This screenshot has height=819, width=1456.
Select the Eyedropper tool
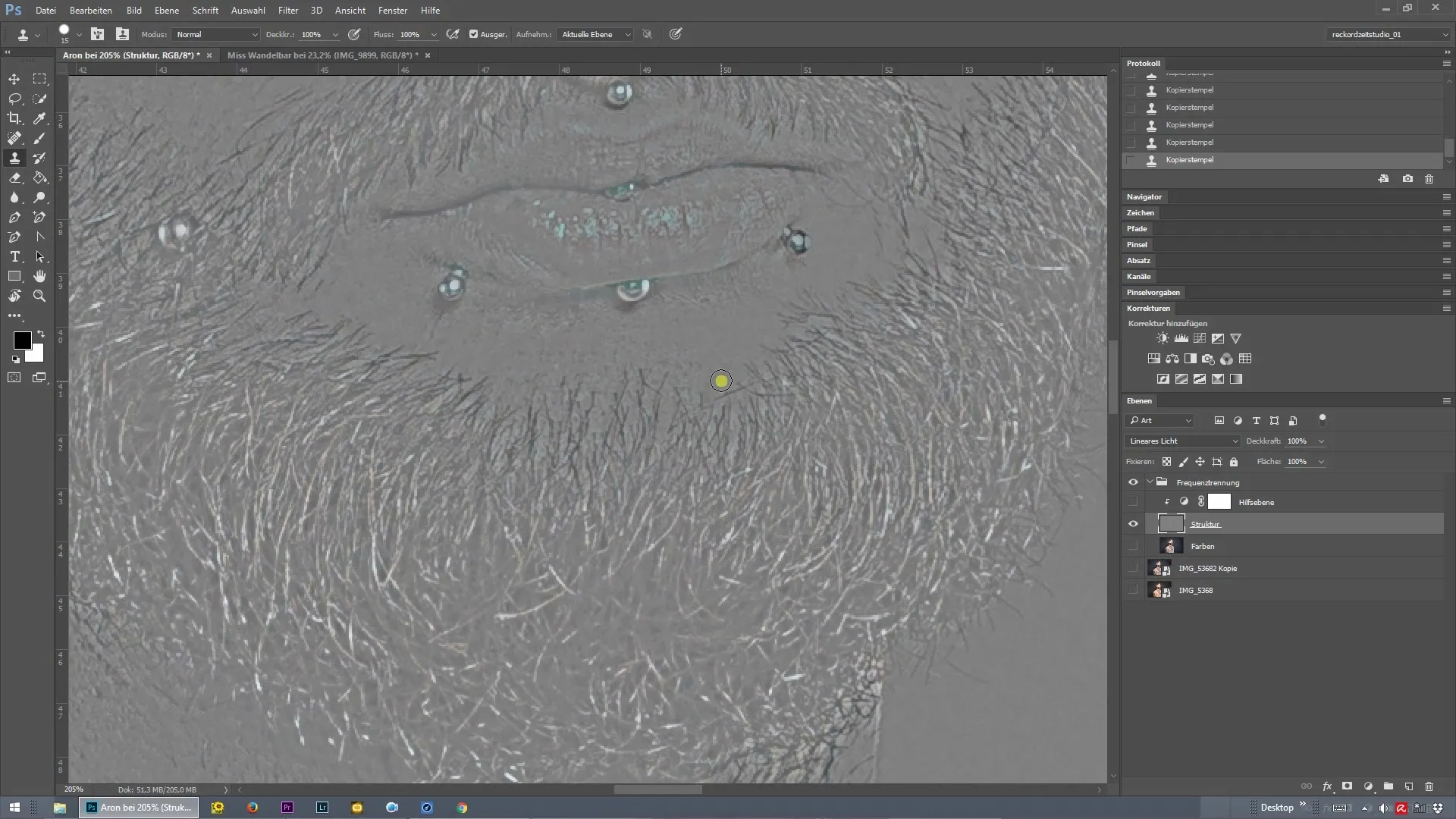pos(39,118)
